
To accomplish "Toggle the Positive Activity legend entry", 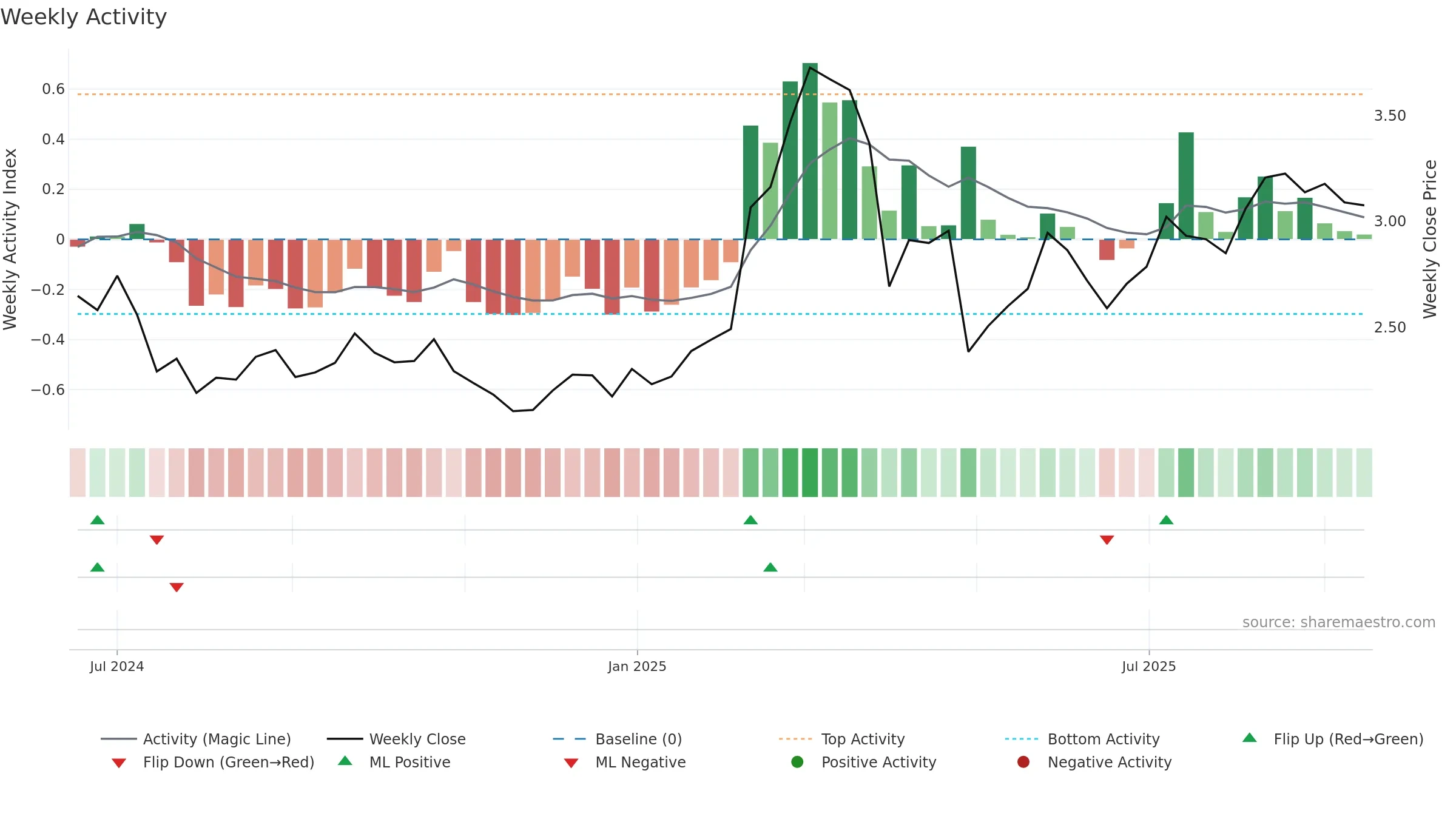I will (864, 762).
